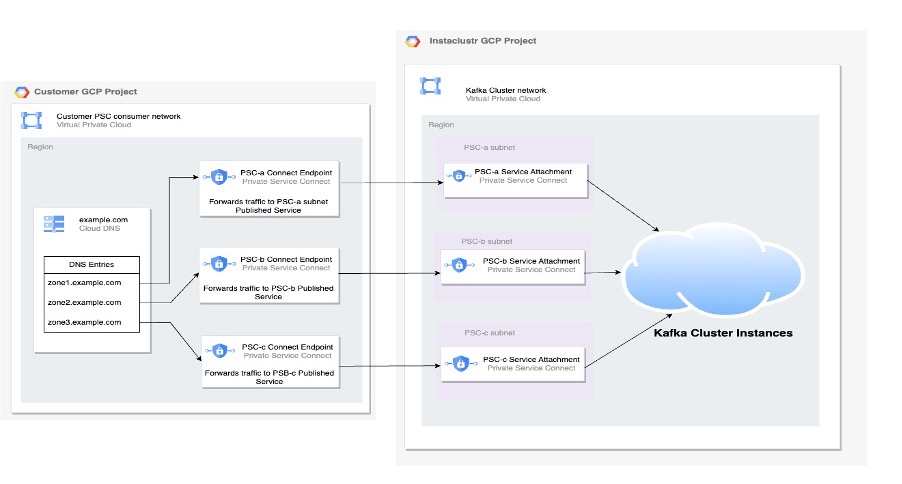Select the PSC-a Service Attachment lock icon
Viewport: 902px width, 484px height.
[458, 177]
